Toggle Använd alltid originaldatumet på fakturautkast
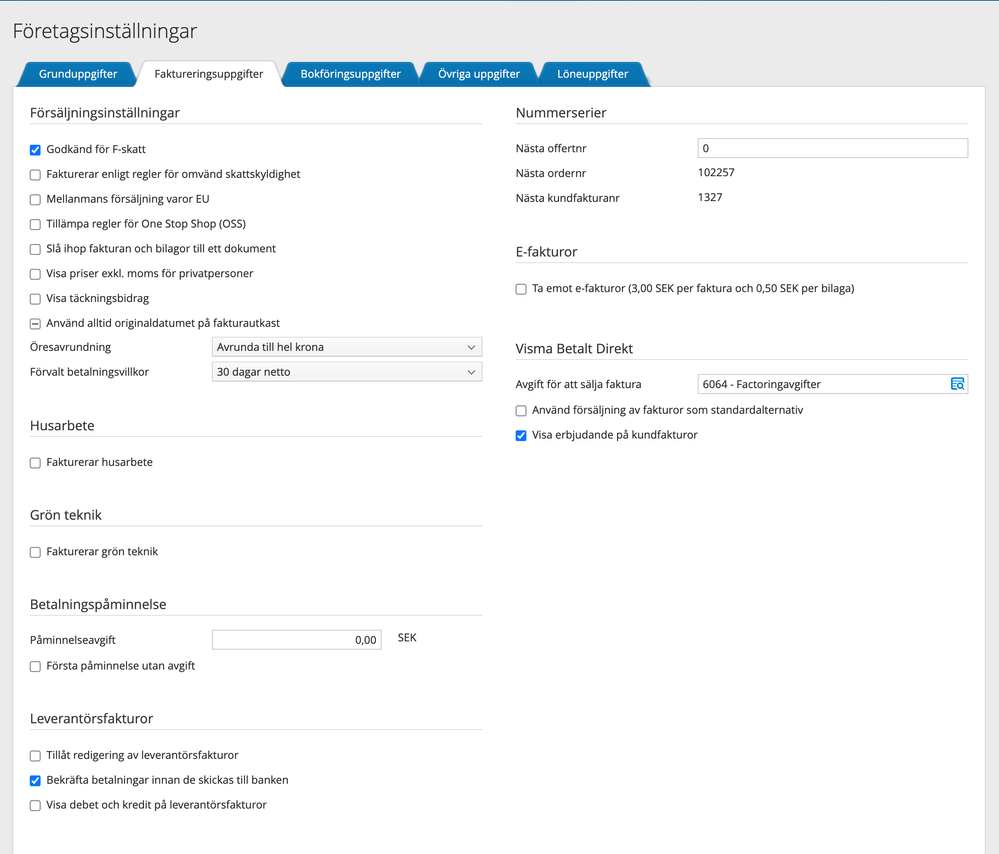The width and height of the screenshot is (999, 854). click(x=36, y=324)
